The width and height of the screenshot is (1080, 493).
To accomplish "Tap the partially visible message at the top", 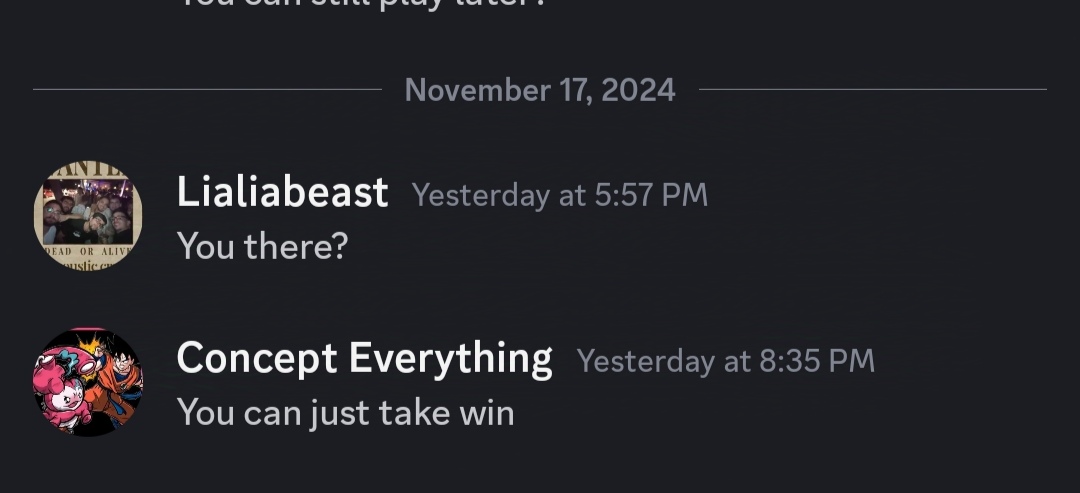I will (363, 3).
